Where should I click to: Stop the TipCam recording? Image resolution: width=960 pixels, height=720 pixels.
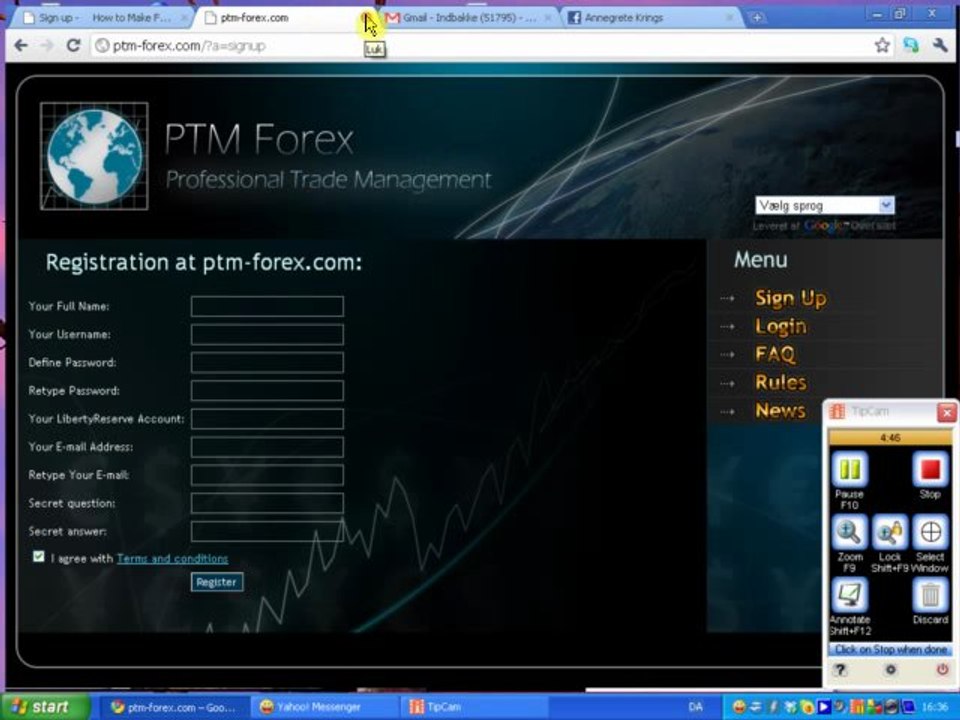click(x=930, y=470)
